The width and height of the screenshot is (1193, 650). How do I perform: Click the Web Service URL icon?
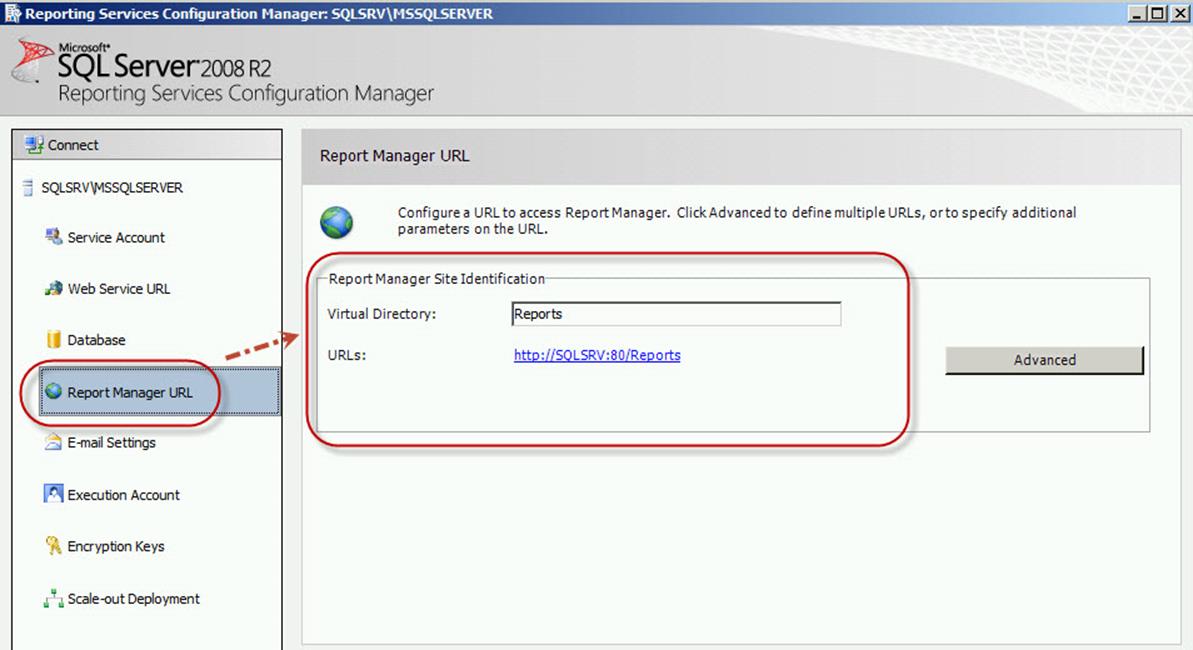click(53, 288)
